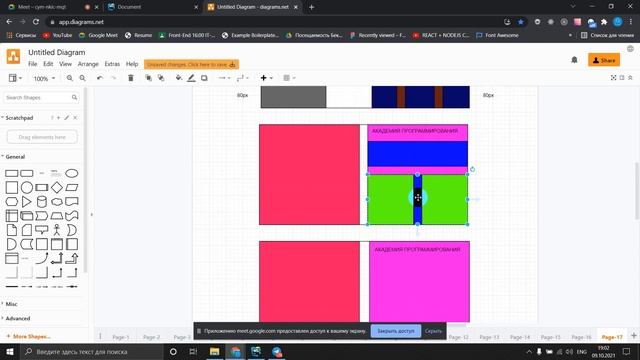The image size is (640, 360).
Task: Open the Table dropdown in toolbar
Action: pyautogui.click(x=289, y=78)
